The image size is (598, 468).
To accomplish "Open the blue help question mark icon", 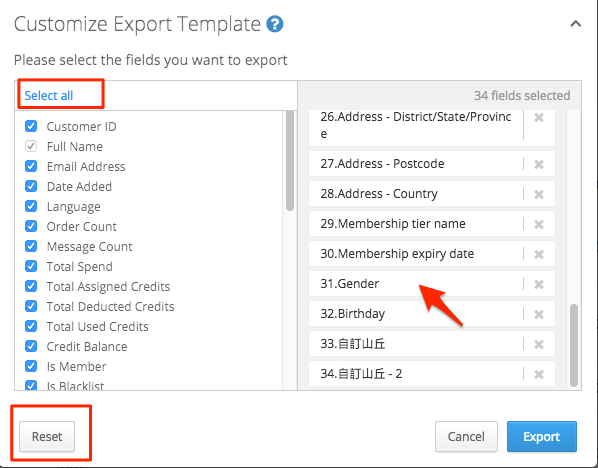I will pos(275,24).
